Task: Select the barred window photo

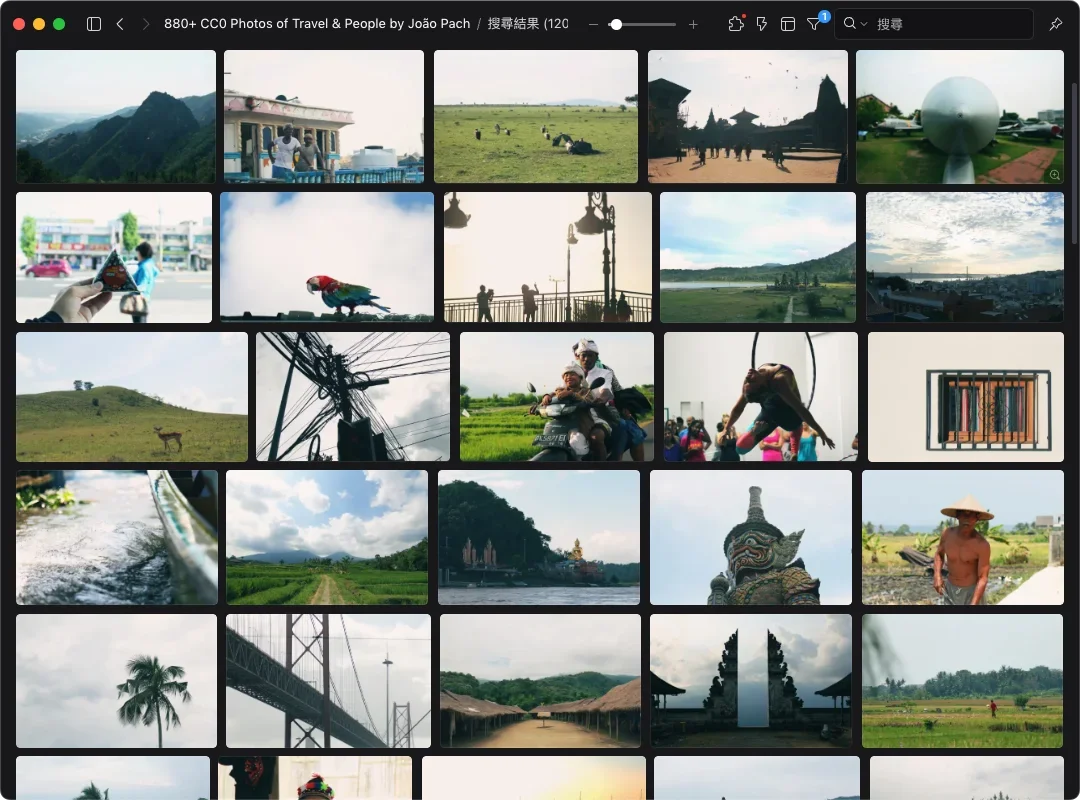Action: point(966,397)
